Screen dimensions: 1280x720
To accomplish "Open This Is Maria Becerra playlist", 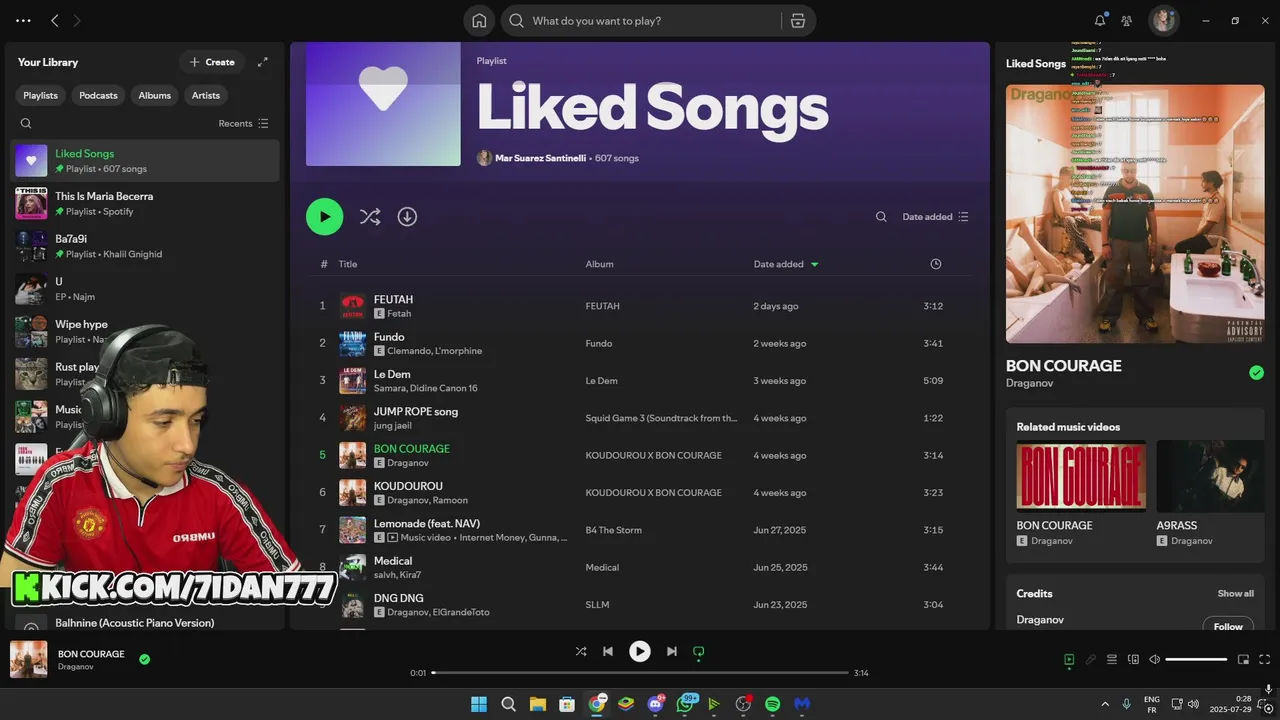I will (x=145, y=203).
